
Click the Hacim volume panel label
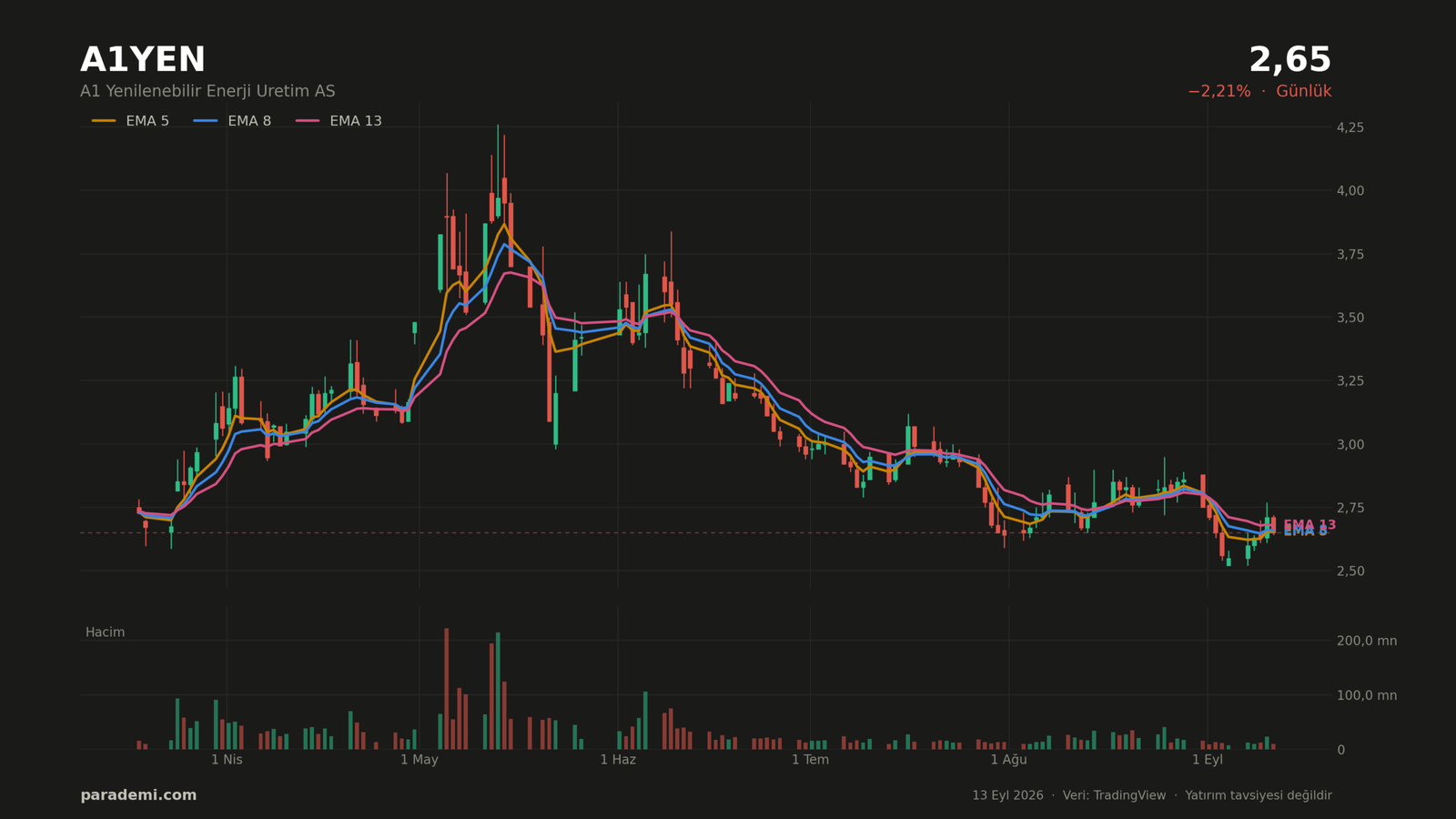coord(105,632)
